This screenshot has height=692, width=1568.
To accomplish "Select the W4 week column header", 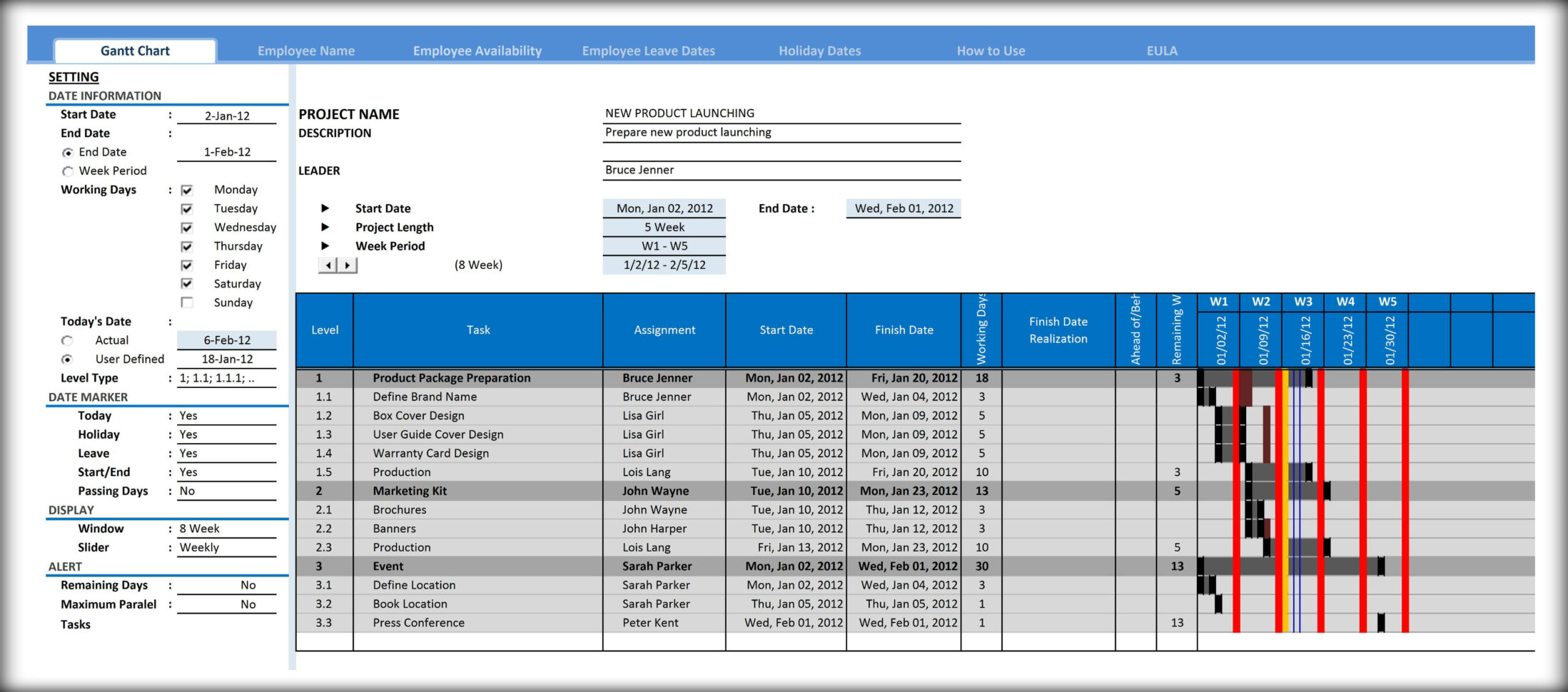I will [x=1345, y=302].
